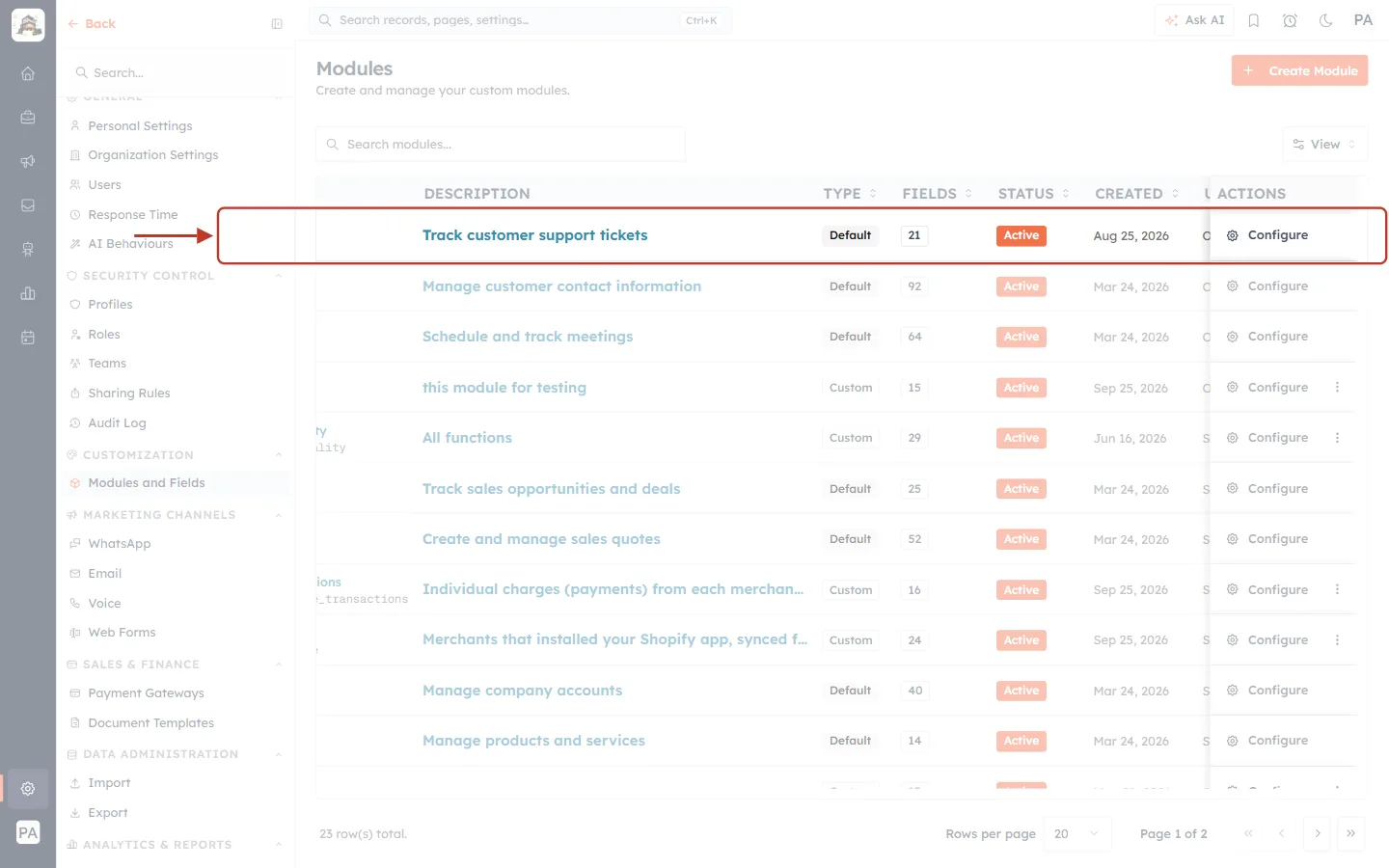The width and height of the screenshot is (1389, 868).
Task: Open the calendar icon in left rail
Action: (x=28, y=338)
